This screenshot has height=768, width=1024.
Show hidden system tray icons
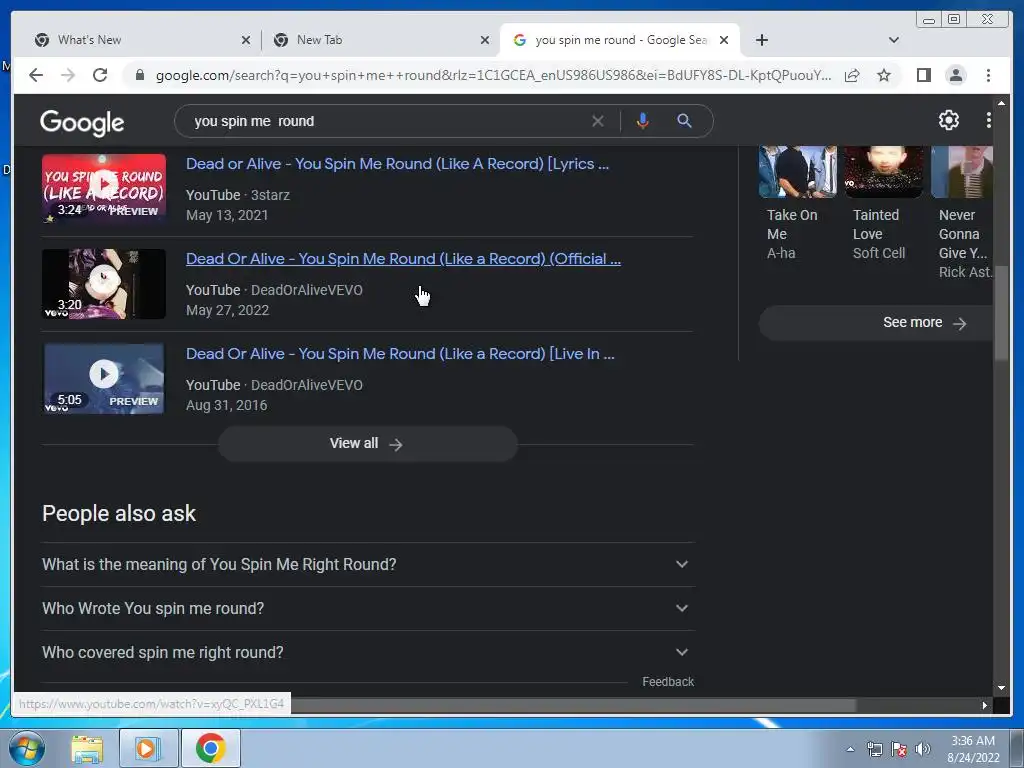[x=850, y=749]
